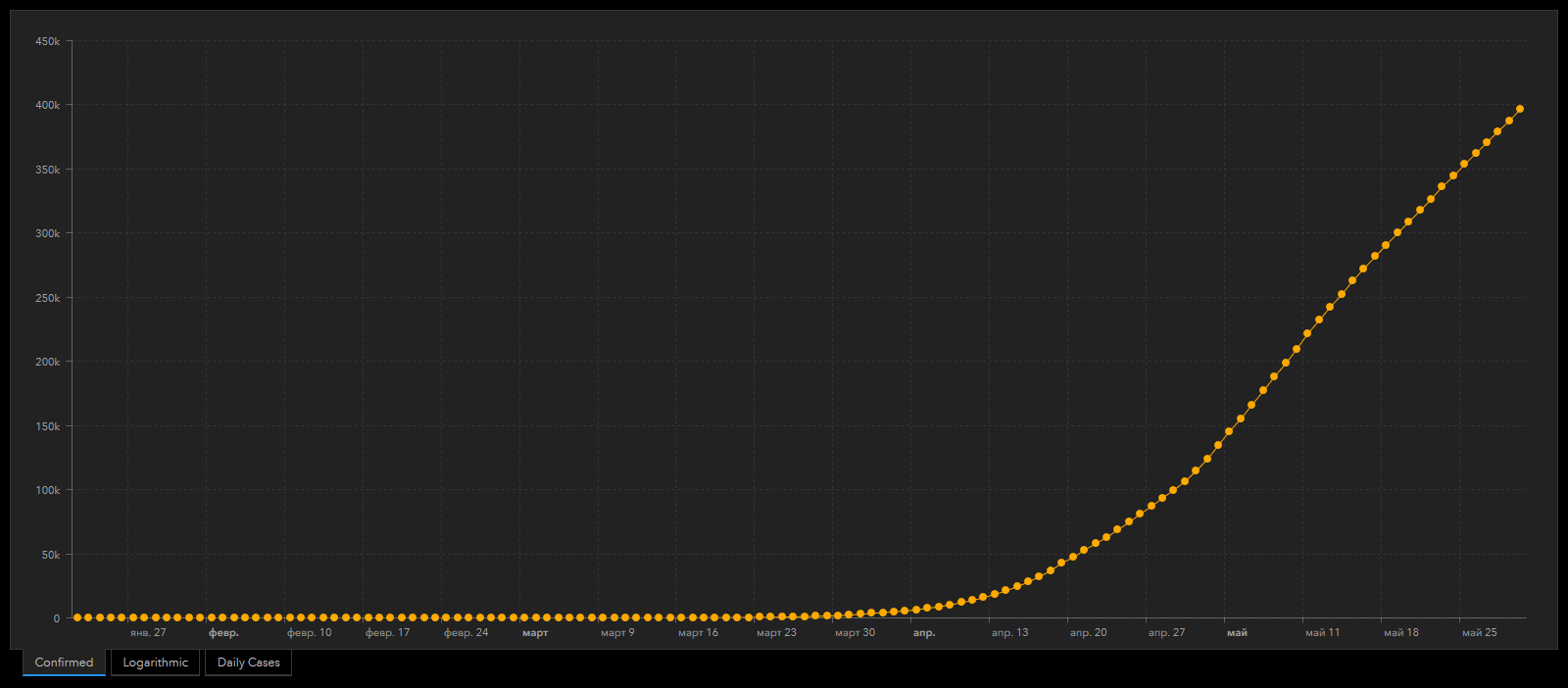Click the 'март 16' date label
Viewport: 1568px width, 688px height.
point(698,632)
